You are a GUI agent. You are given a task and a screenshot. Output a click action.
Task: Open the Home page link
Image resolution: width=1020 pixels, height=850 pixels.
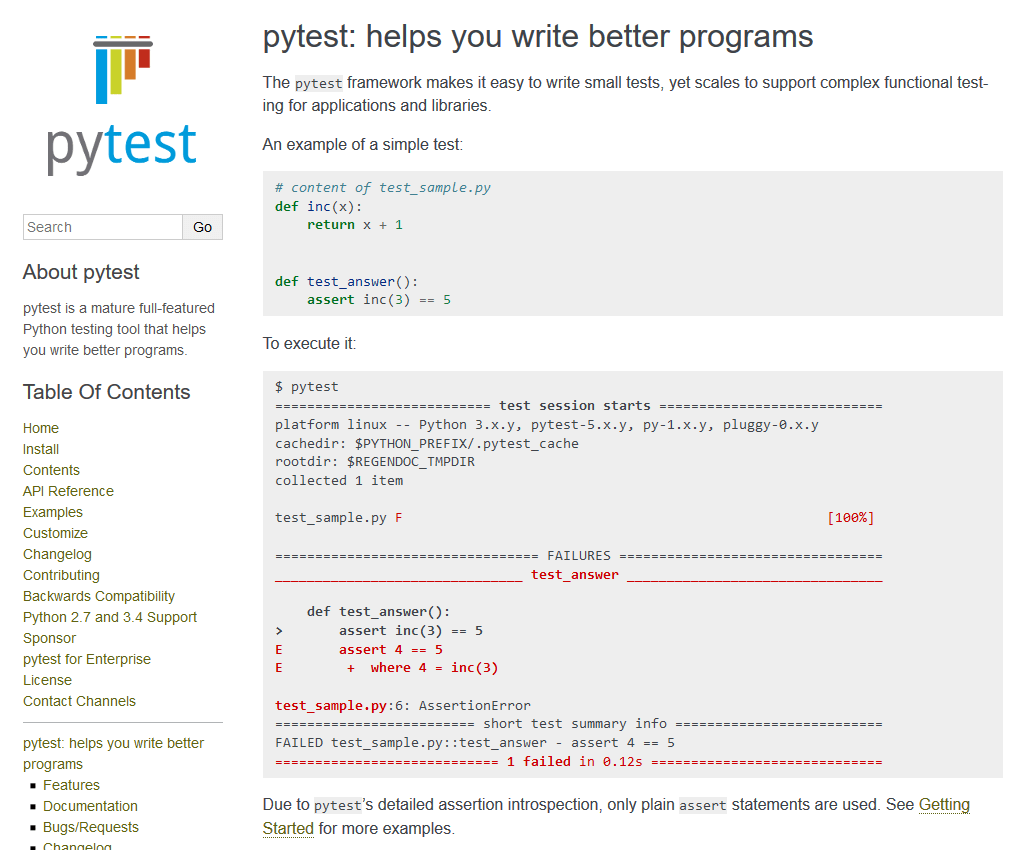click(x=40, y=428)
